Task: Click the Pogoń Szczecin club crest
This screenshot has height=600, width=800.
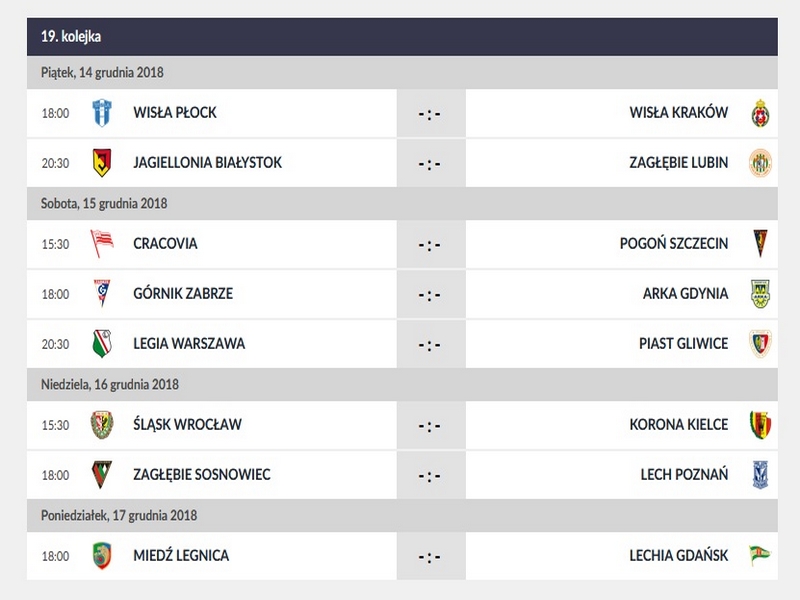Action: 761,243
